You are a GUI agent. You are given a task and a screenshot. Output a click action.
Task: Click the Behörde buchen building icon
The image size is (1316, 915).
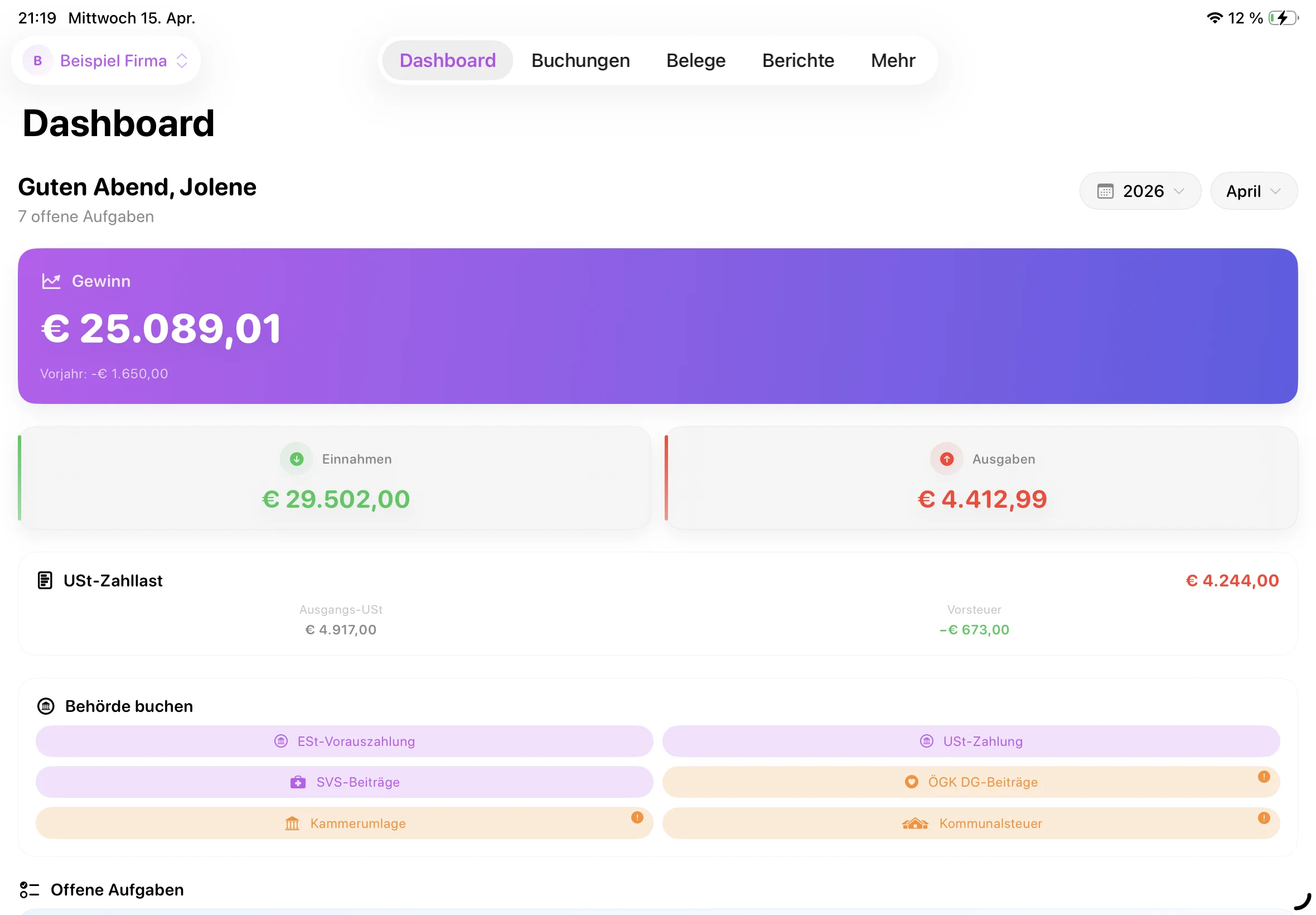coord(46,706)
